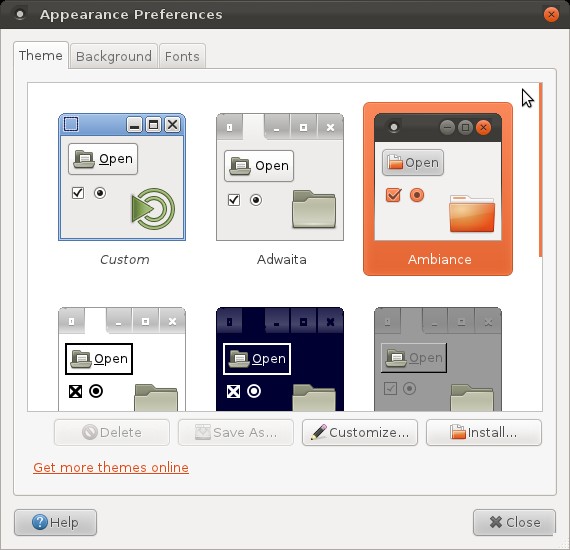570x550 pixels.
Task: Click the Delete button
Action: [112, 432]
